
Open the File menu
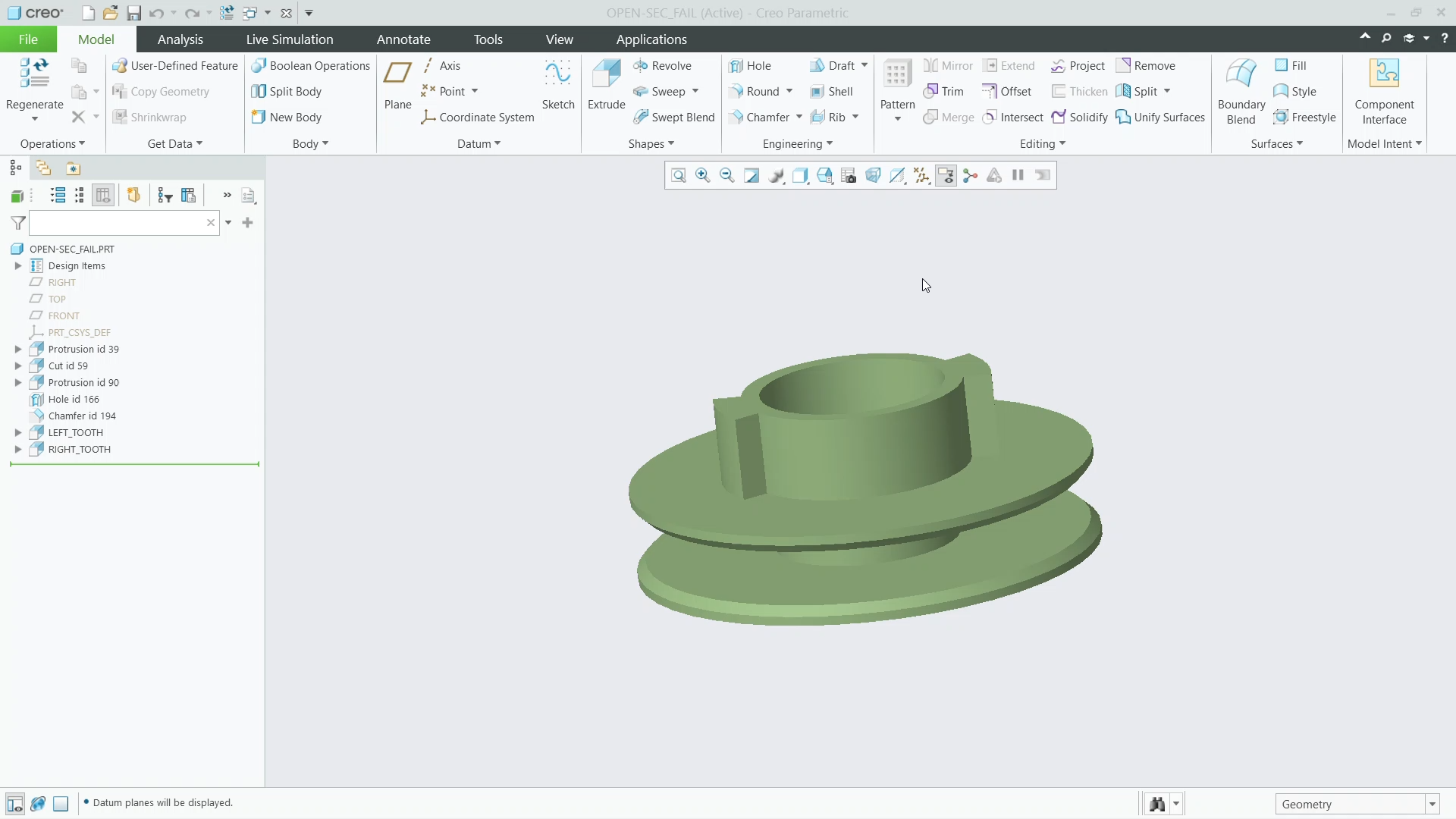coord(28,39)
